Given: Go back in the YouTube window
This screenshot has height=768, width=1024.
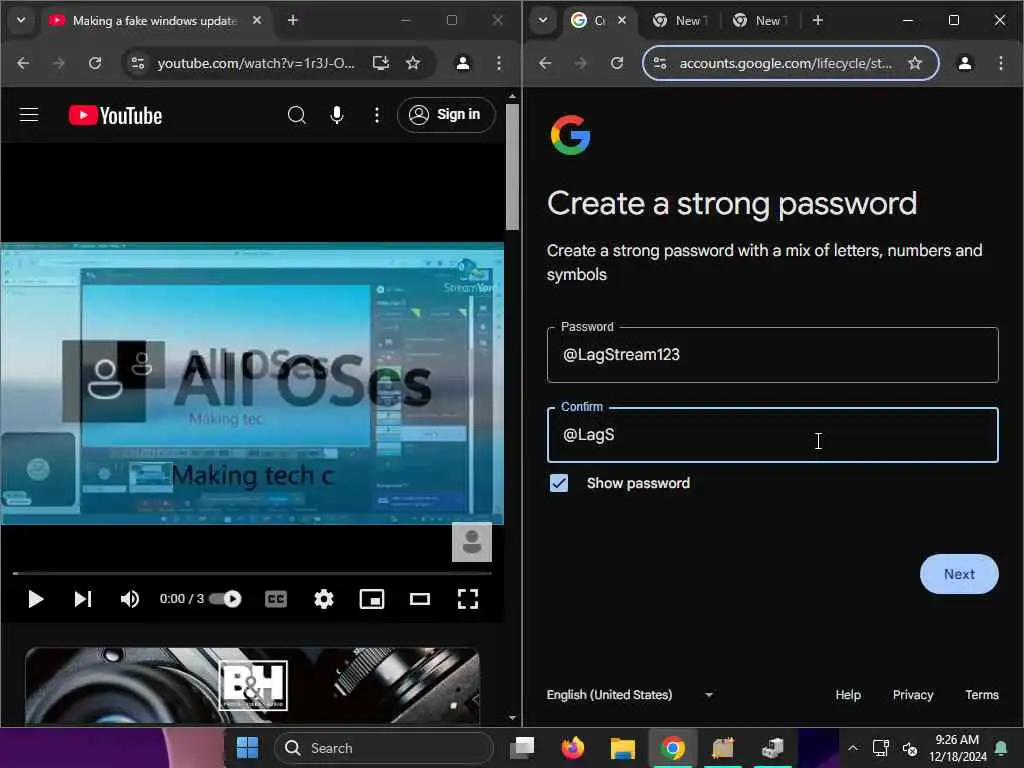Looking at the screenshot, I should coord(24,63).
